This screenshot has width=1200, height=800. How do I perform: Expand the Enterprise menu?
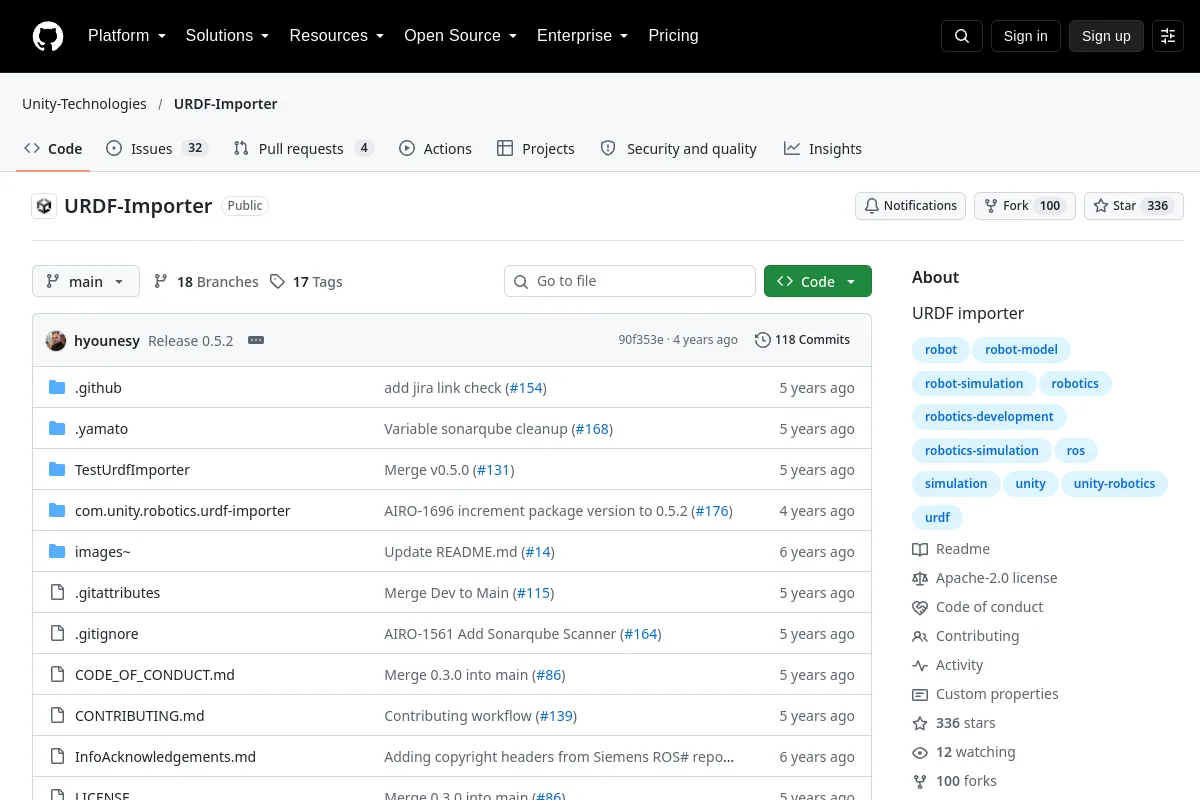(582, 36)
